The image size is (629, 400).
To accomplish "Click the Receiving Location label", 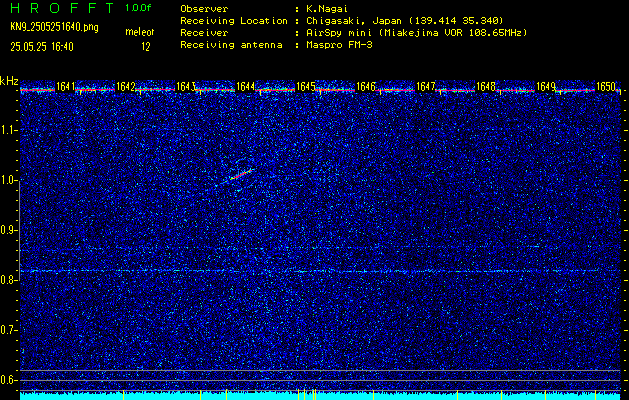I will coord(234,20).
